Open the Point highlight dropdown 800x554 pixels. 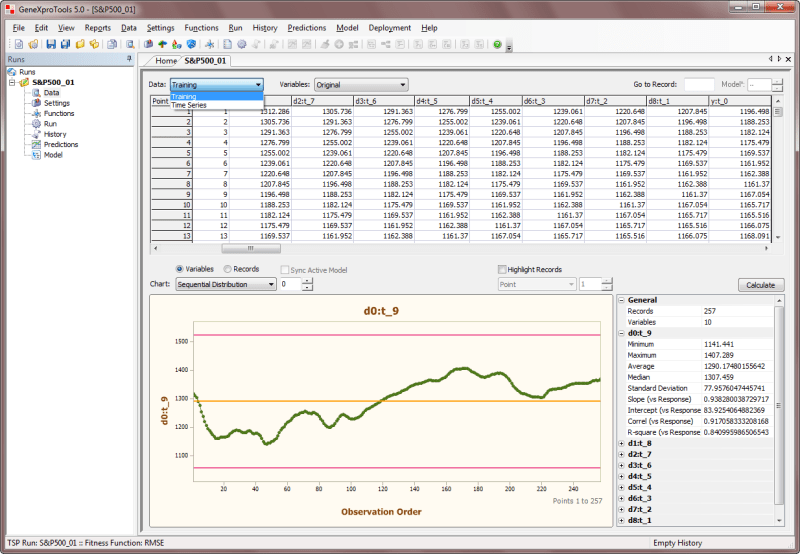[537, 284]
